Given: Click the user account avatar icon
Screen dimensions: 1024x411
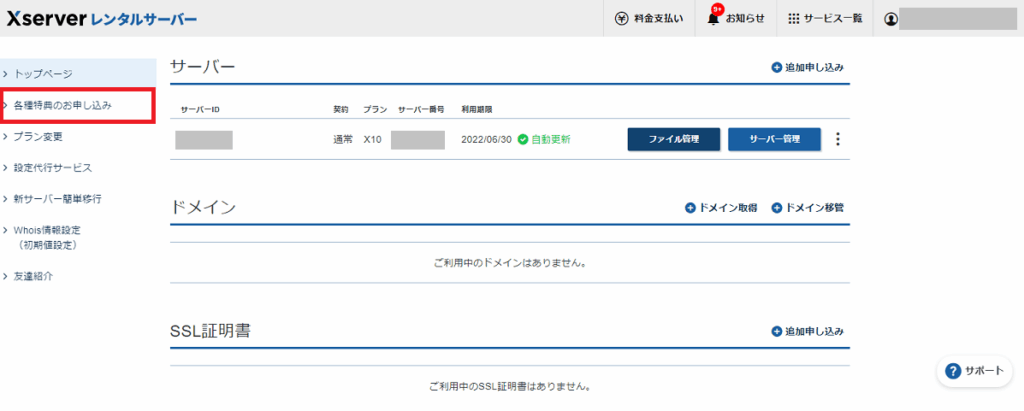Looking at the screenshot, I should coord(891,19).
